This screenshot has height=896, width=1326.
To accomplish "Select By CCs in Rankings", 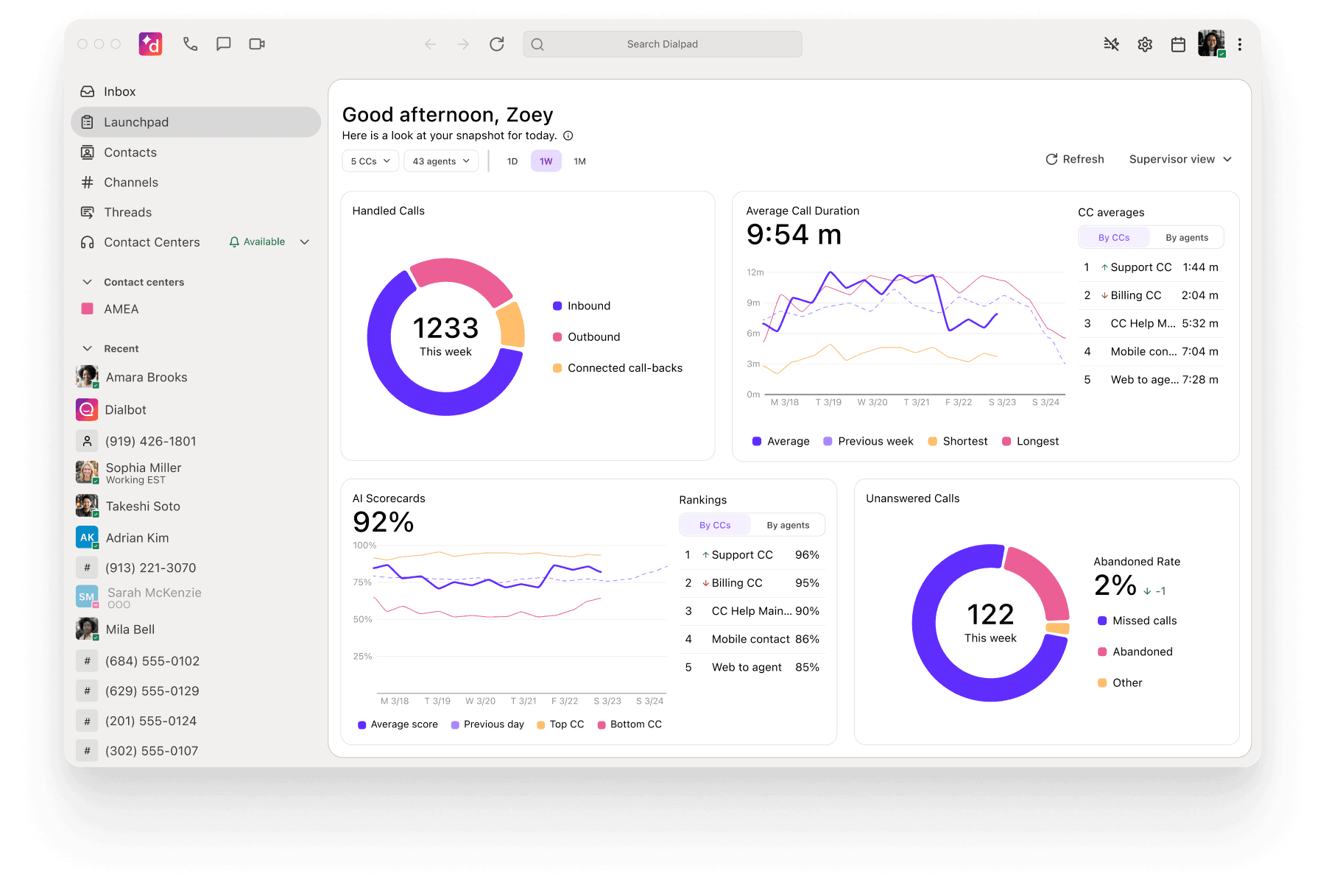I will click(x=715, y=525).
